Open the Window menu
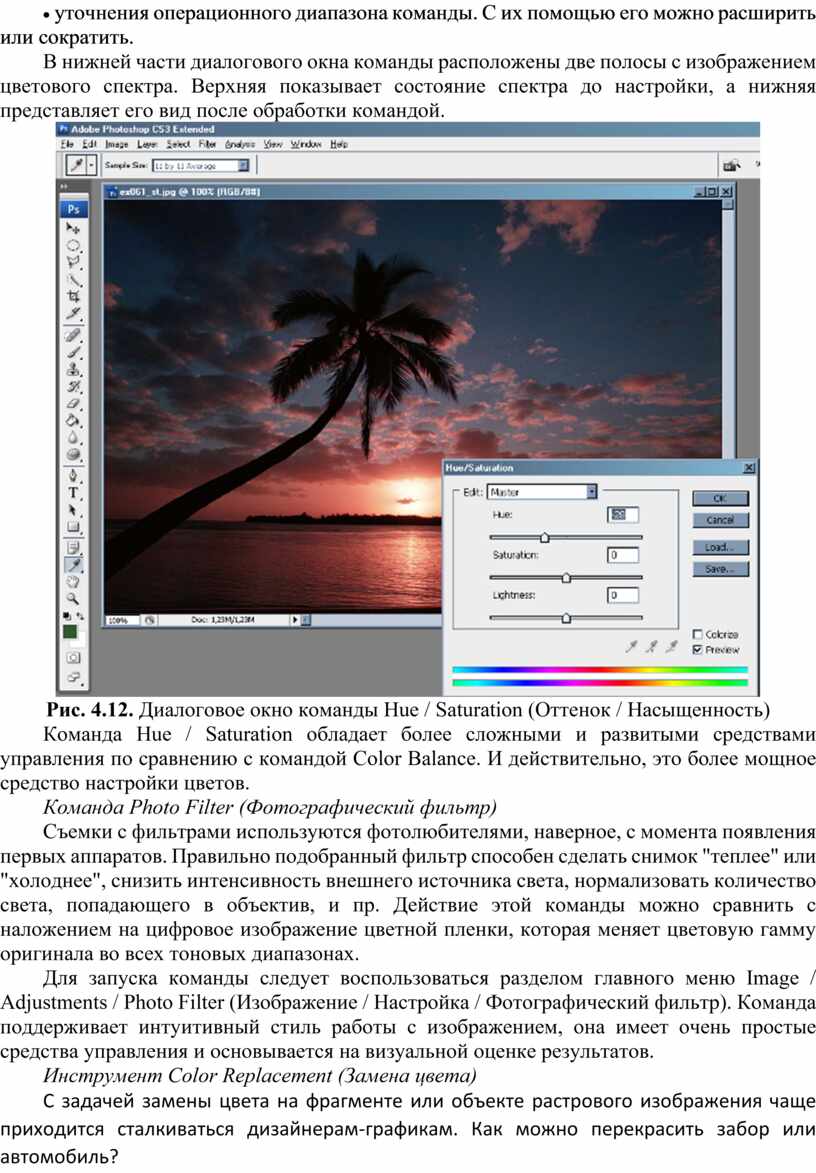 306,144
